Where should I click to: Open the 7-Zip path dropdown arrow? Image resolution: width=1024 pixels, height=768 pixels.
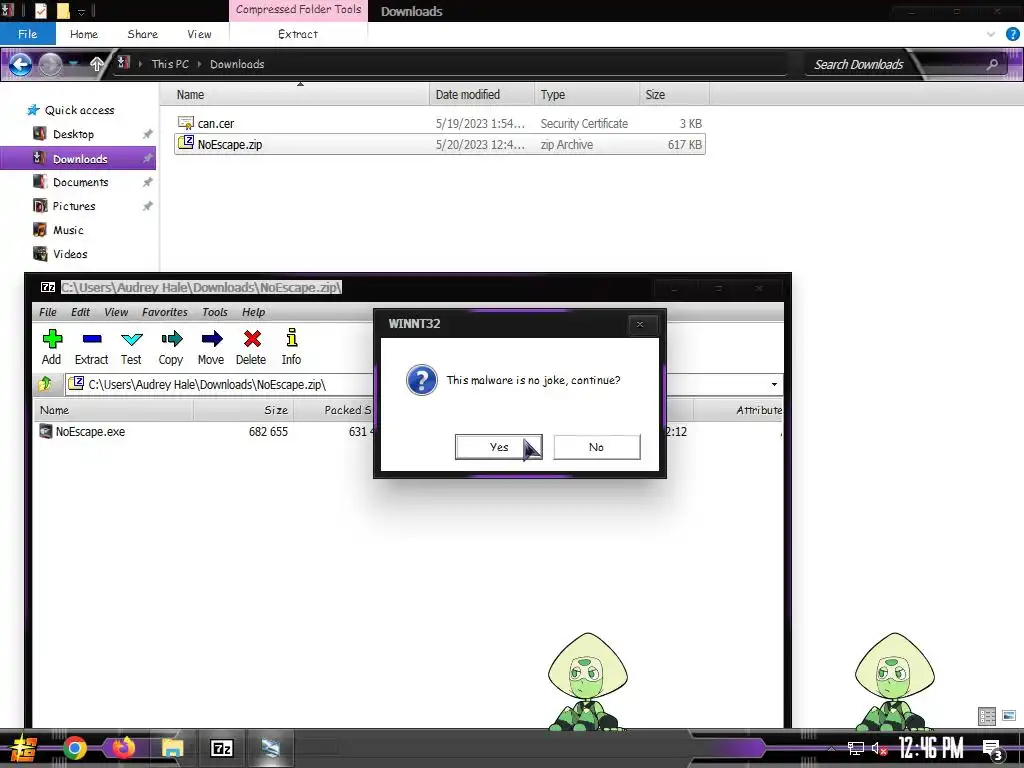pos(775,385)
